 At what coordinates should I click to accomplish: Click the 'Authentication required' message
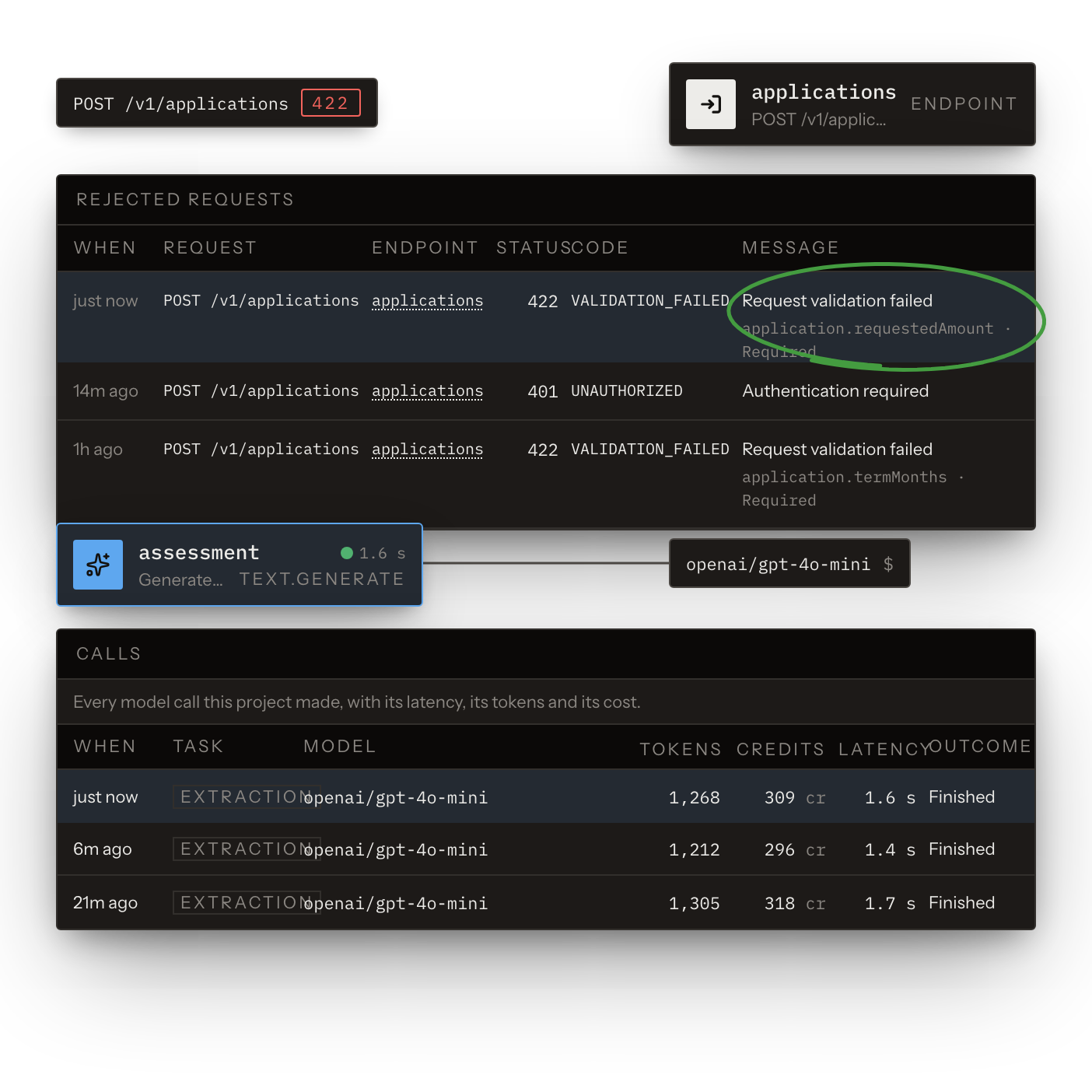835,390
